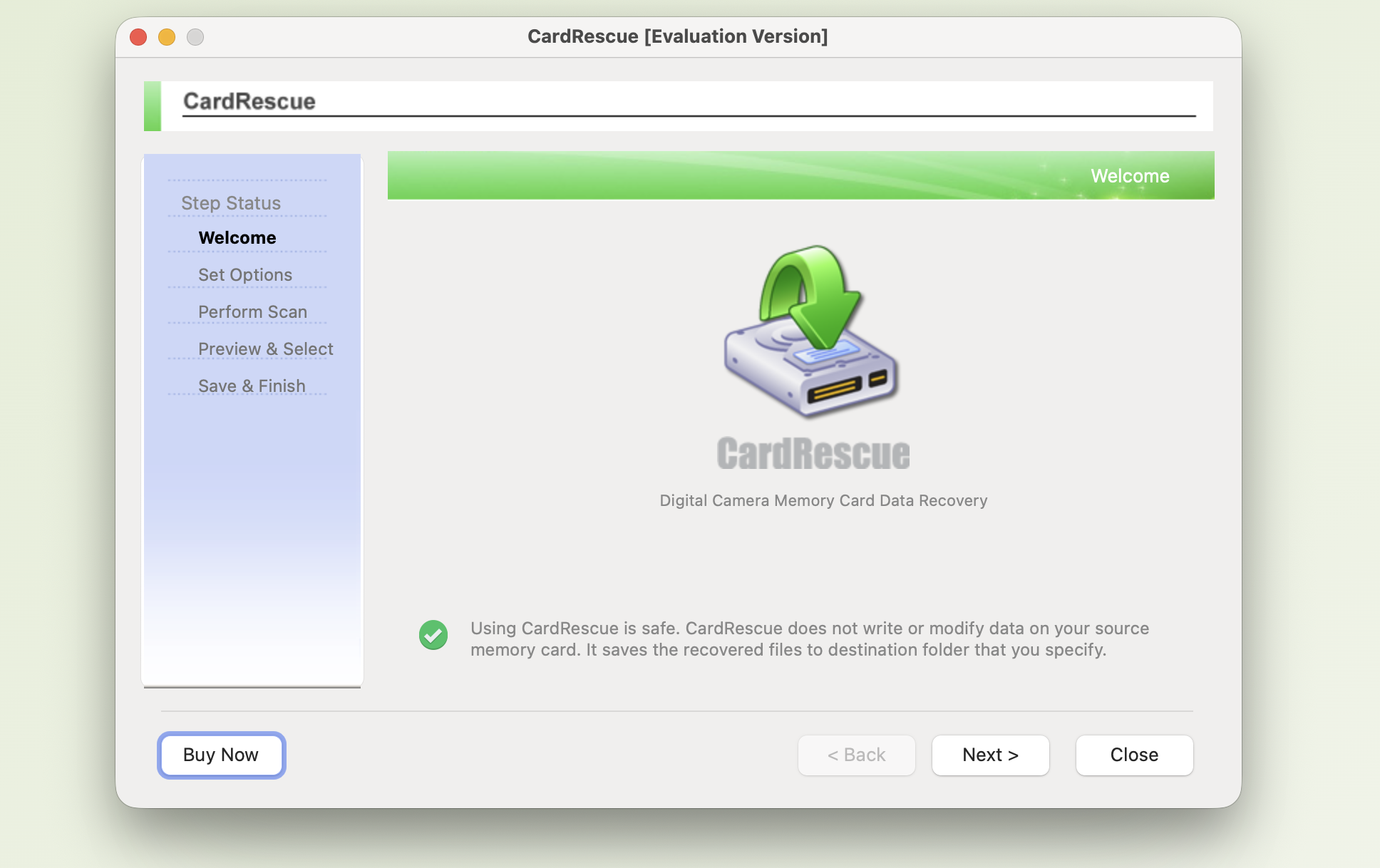The height and width of the screenshot is (868, 1380).
Task: Select the Set Options step
Action: pos(245,275)
